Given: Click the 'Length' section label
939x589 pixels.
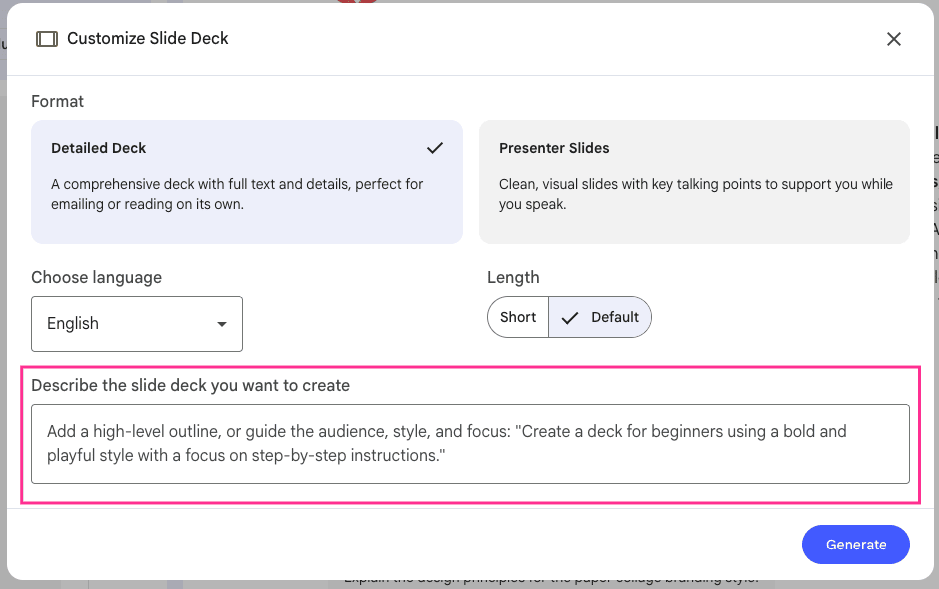Looking at the screenshot, I should [513, 277].
